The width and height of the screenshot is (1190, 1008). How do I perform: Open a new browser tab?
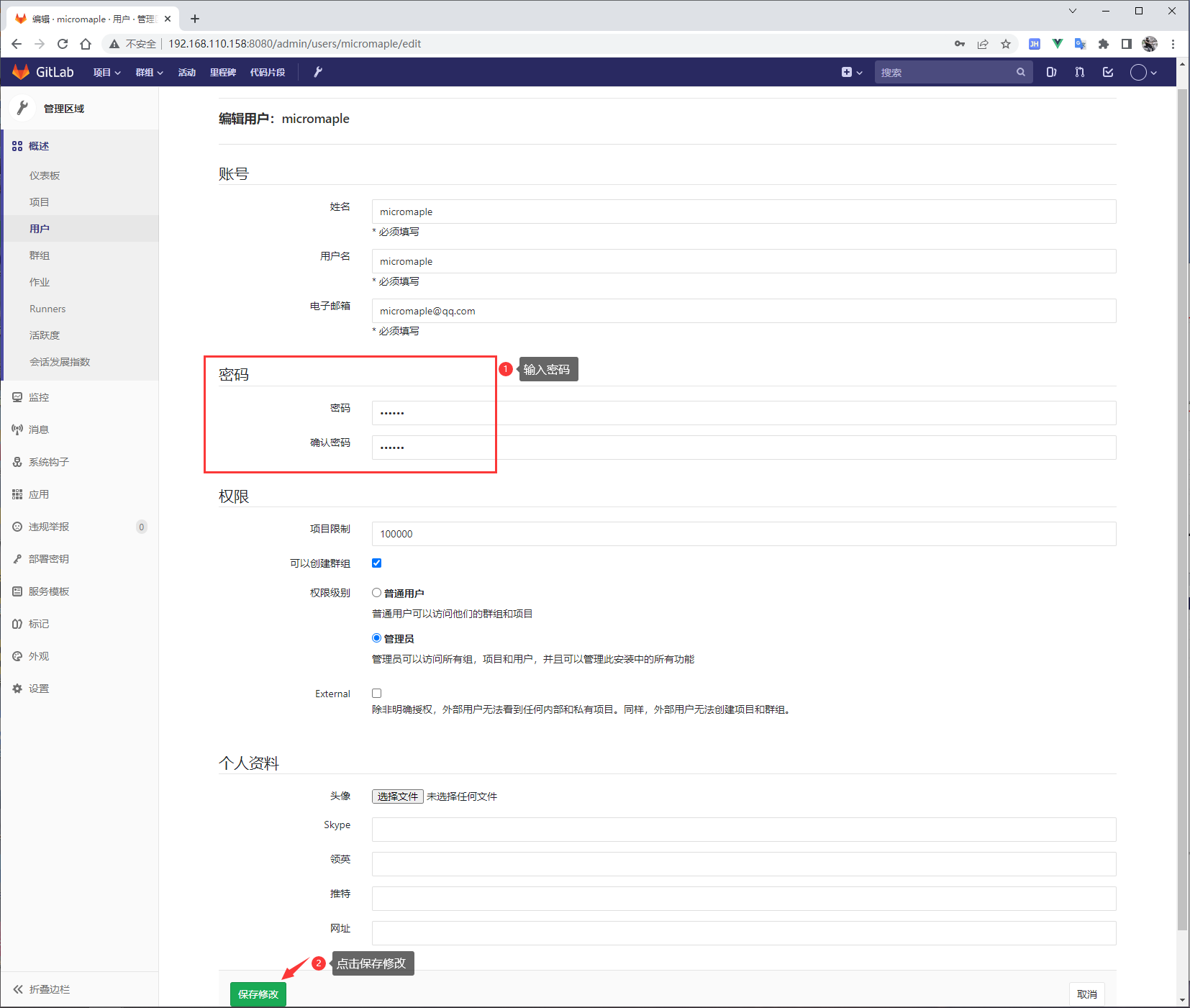pos(195,19)
